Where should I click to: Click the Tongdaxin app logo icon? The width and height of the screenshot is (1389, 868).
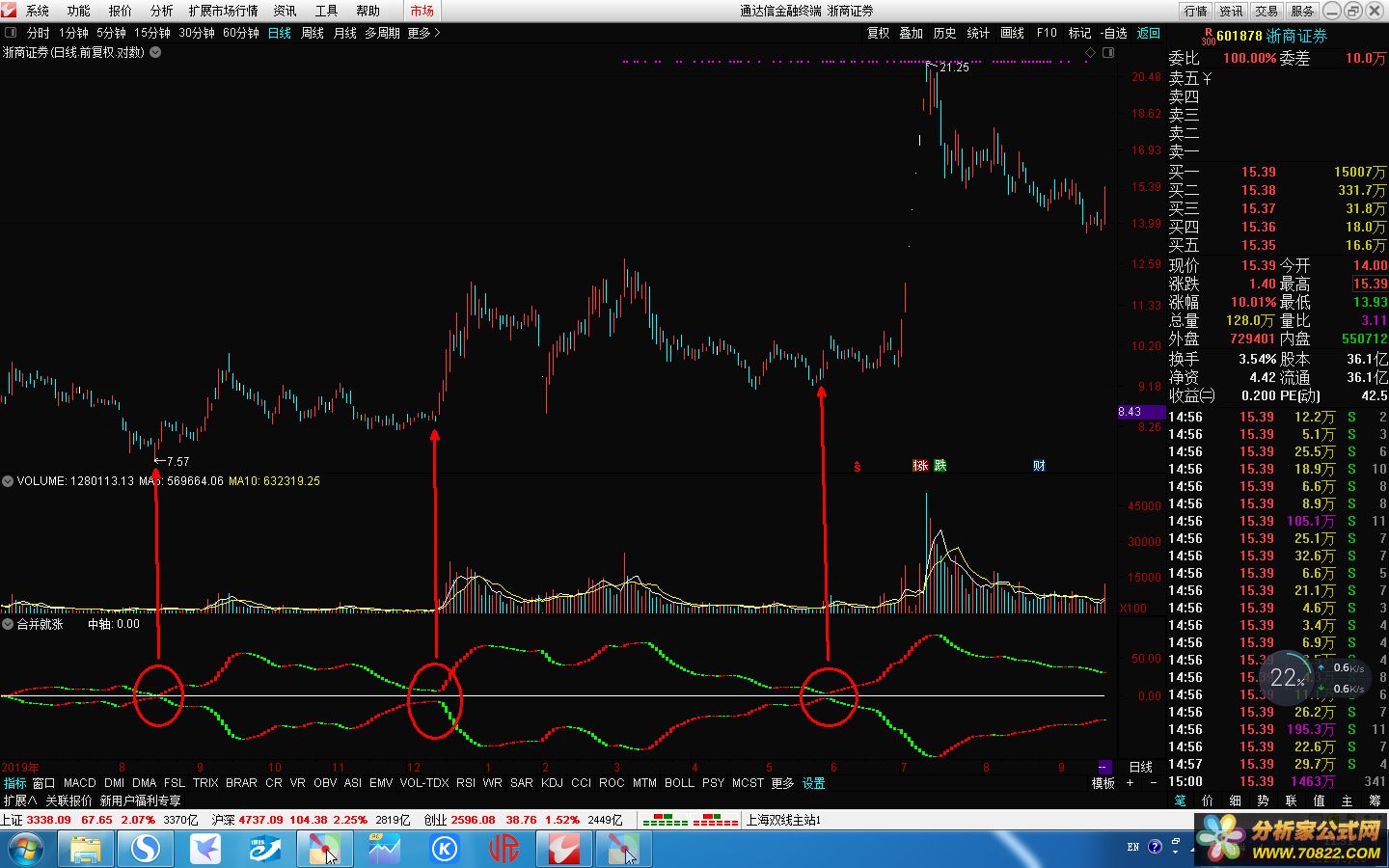click(x=10, y=11)
